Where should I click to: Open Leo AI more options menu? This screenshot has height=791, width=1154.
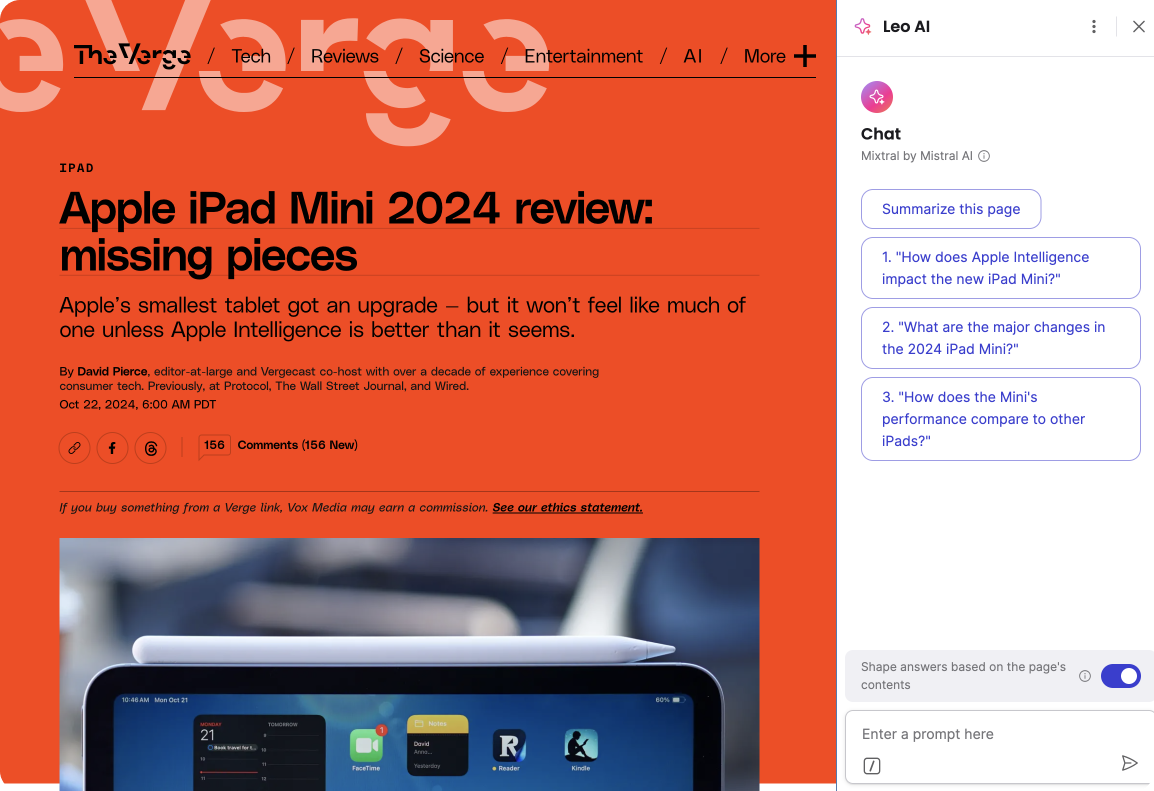[1094, 26]
